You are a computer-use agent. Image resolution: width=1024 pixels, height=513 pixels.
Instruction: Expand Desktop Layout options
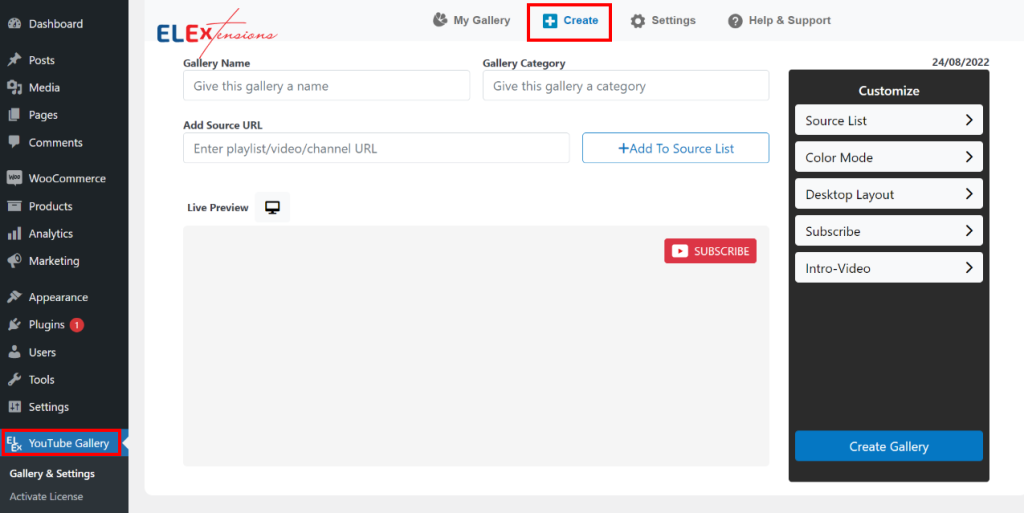889,194
